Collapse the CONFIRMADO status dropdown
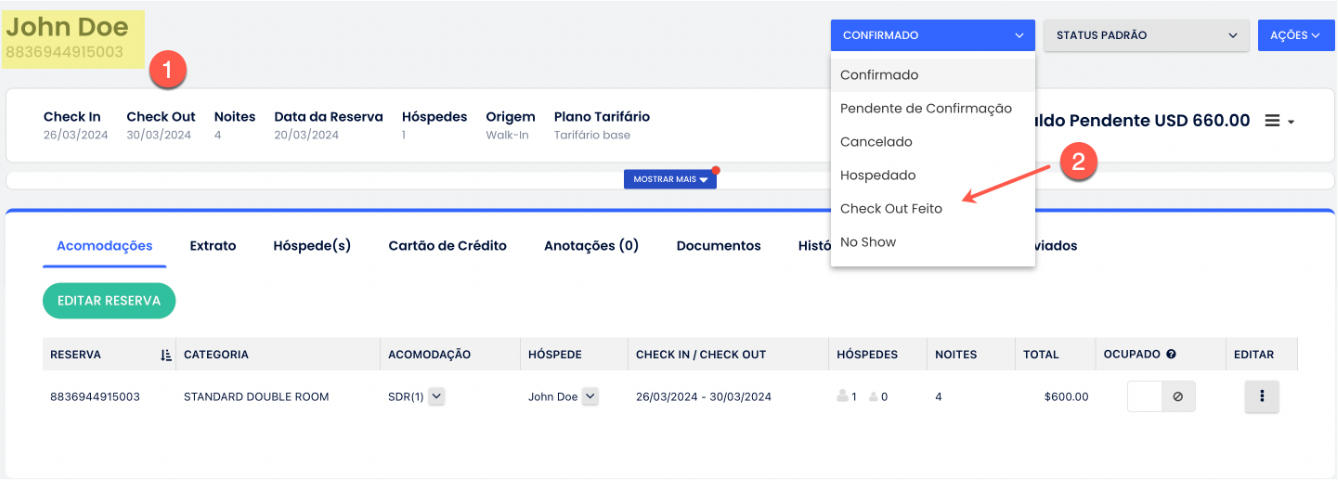Screen dimensions: 1338x480 tap(933, 35)
